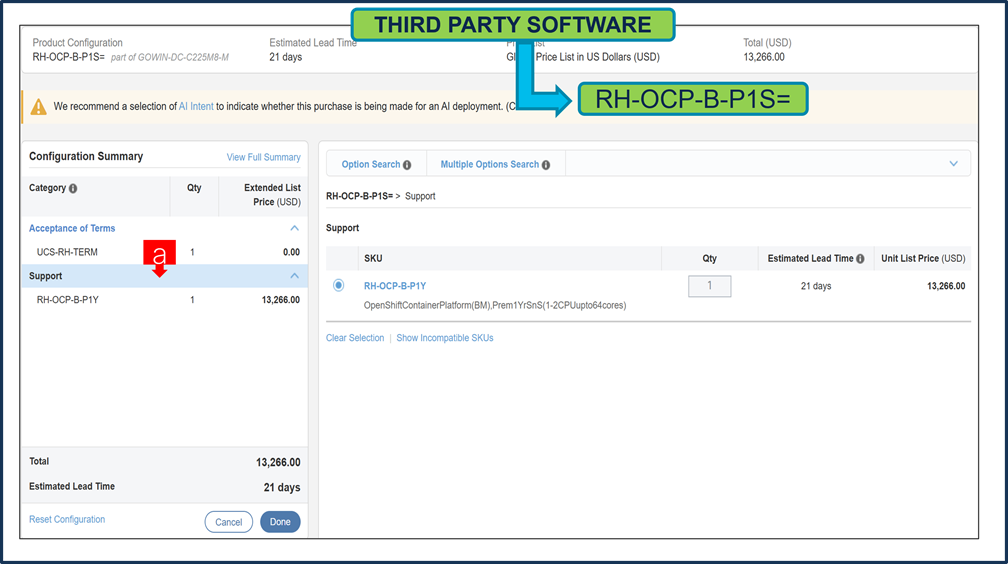Viewport: 1008px width, 564px height.
Task: Click the Extended List Price header
Action: pyautogui.click(x=272, y=195)
